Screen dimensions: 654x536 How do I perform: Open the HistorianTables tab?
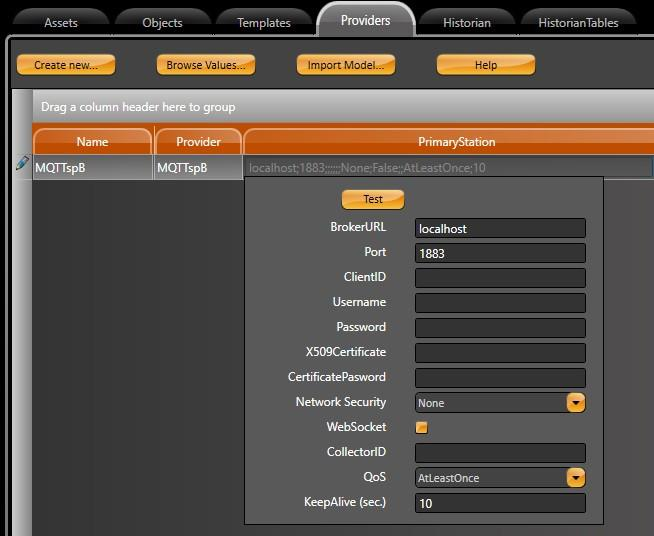578,22
